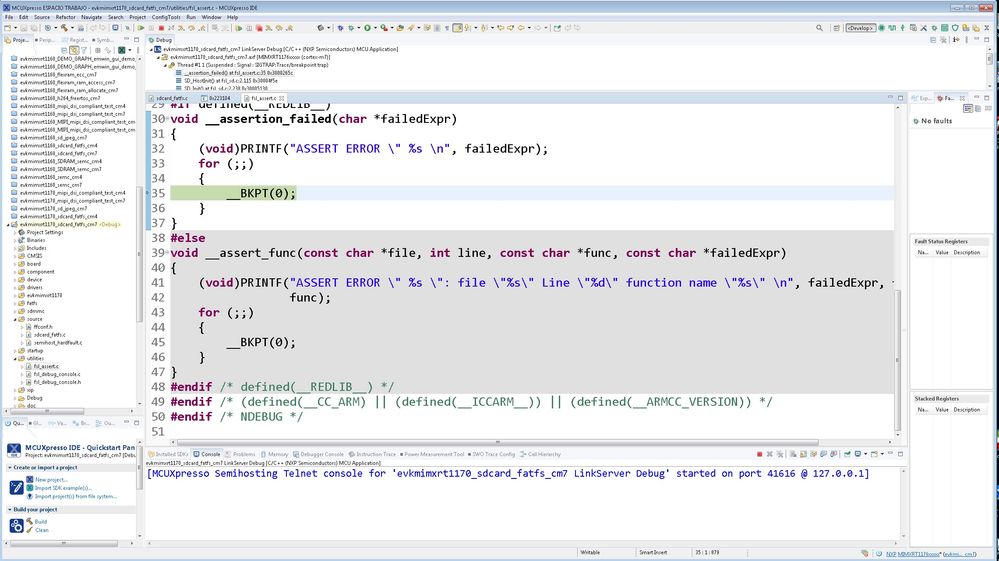
Task: Click the editor's horizontal scrollbar
Action: click(497, 442)
